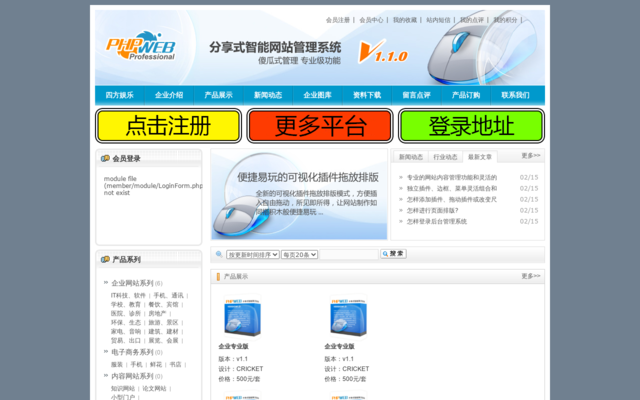Open 企业图库 in the navigation bar
This screenshot has height=400, width=640.
pyautogui.click(x=318, y=95)
